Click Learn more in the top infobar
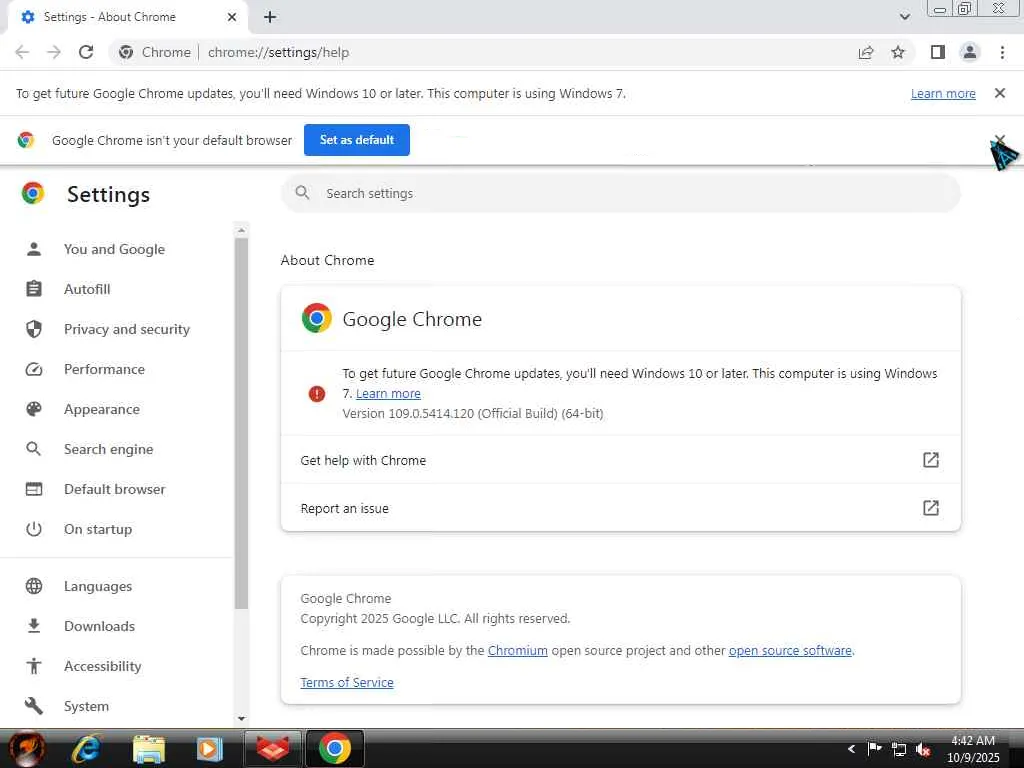Image resolution: width=1024 pixels, height=768 pixels. tap(943, 93)
